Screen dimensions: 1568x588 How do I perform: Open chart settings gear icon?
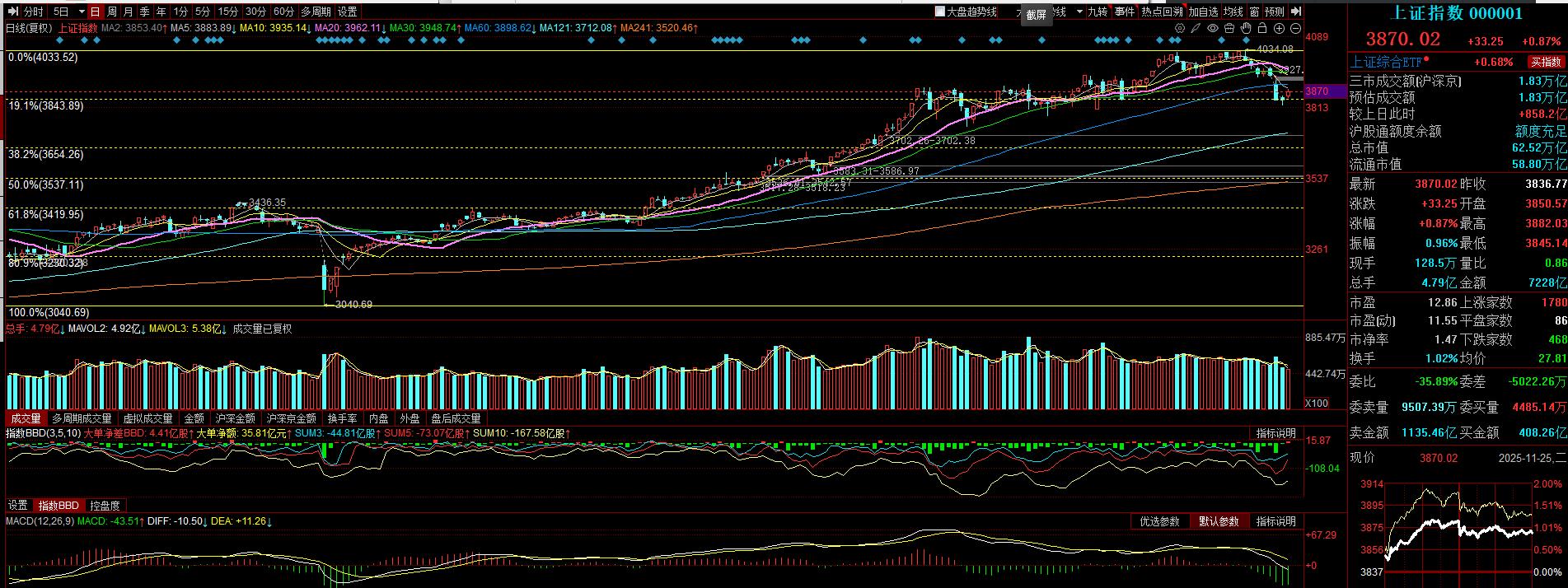[x=1179, y=28]
